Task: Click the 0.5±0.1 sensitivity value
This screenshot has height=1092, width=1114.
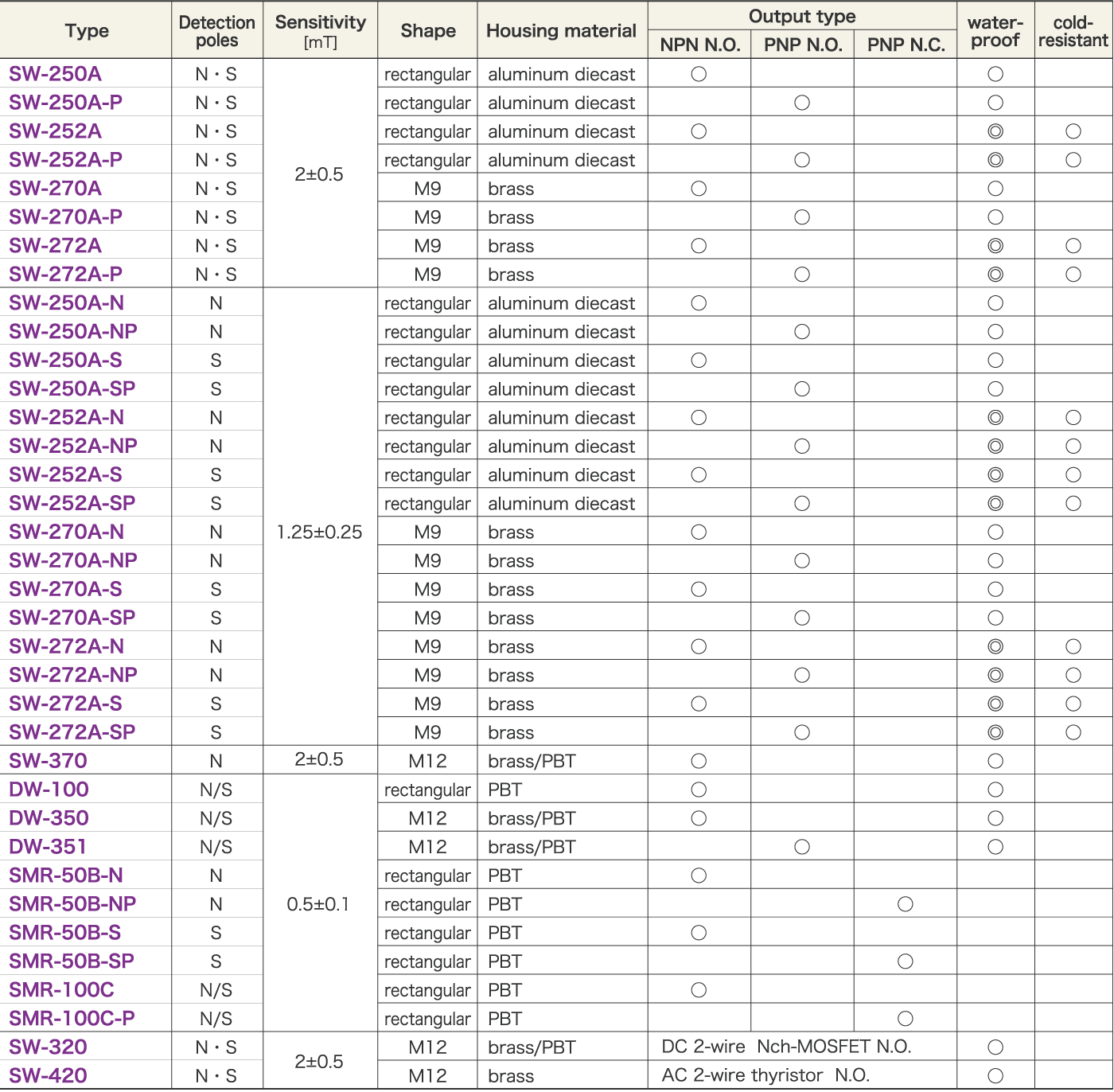Action: (x=318, y=905)
